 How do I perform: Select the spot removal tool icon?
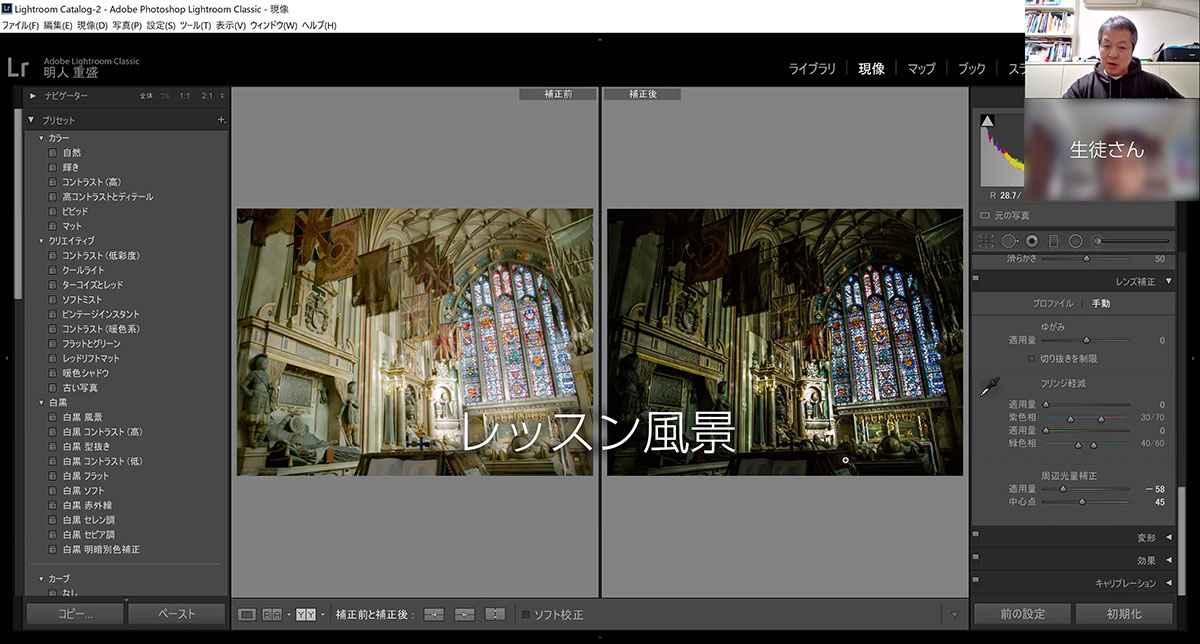[1009, 241]
